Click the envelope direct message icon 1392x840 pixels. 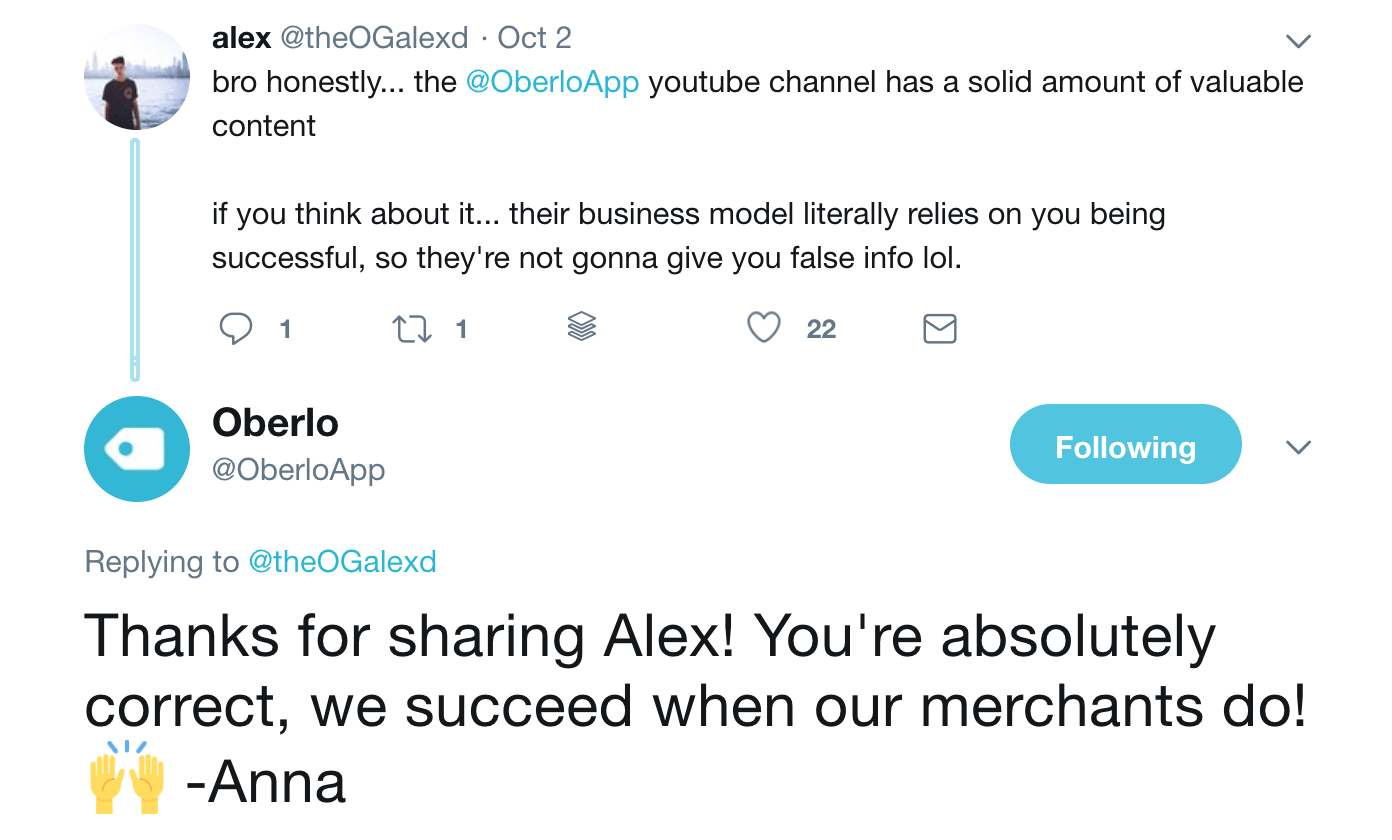(x=939, y=328)
